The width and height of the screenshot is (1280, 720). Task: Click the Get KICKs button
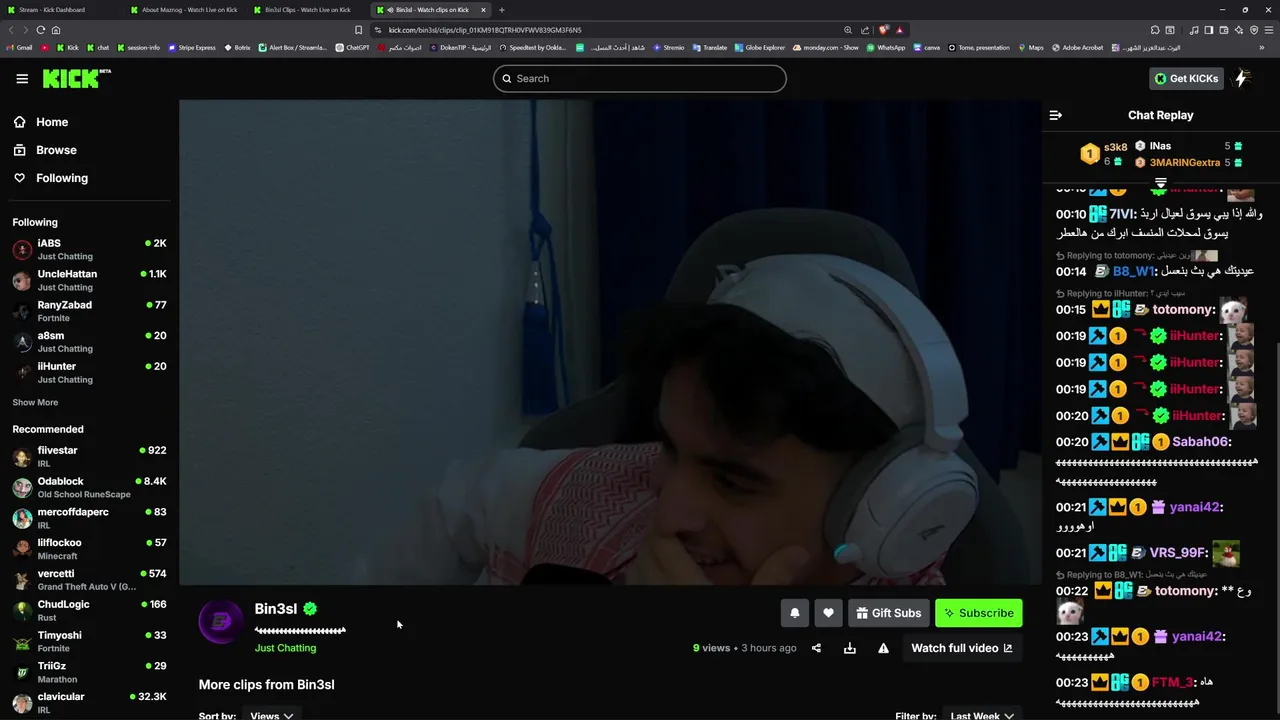(x=1187, y=79)
